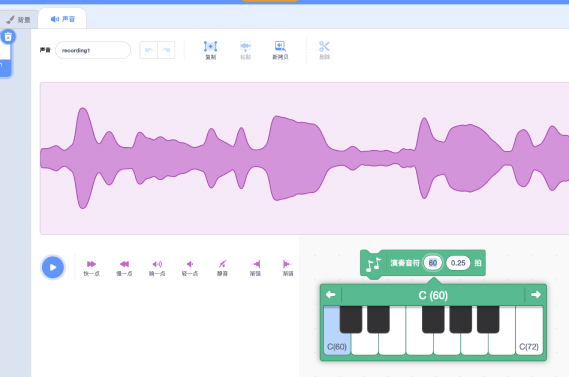Click the Copy (复制) tool icon
The height and width of the screenshot is (377, 569).
pos(210,50)
